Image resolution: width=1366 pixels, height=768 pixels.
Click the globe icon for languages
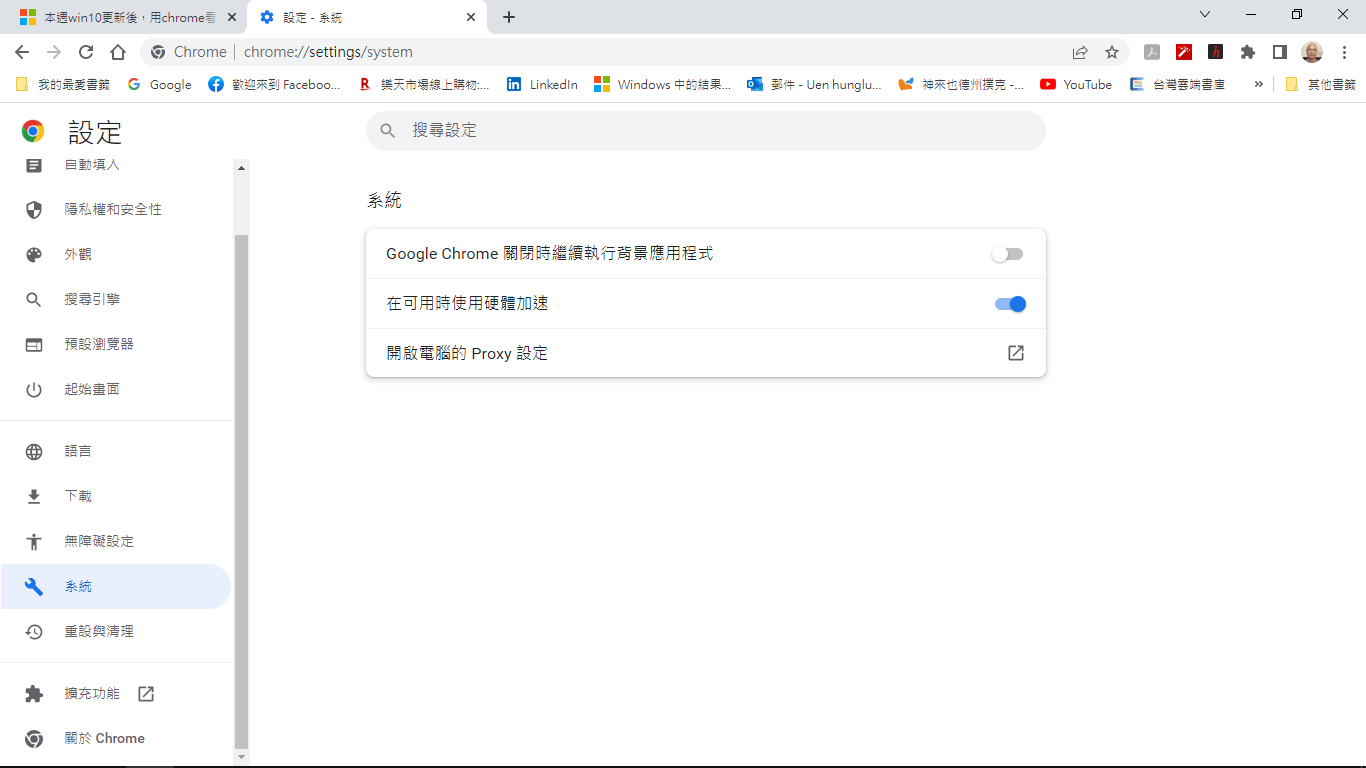[34, 451]
